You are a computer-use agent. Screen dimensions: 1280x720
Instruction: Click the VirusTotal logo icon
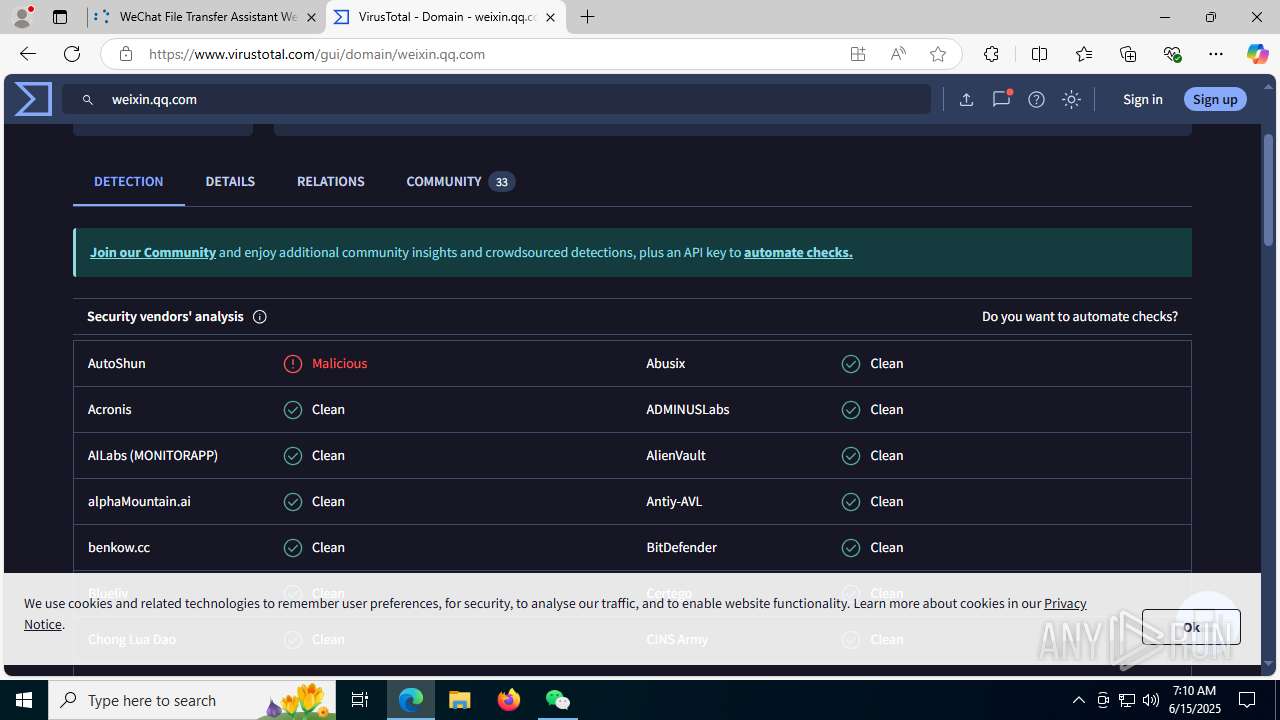tap(33, 99)
